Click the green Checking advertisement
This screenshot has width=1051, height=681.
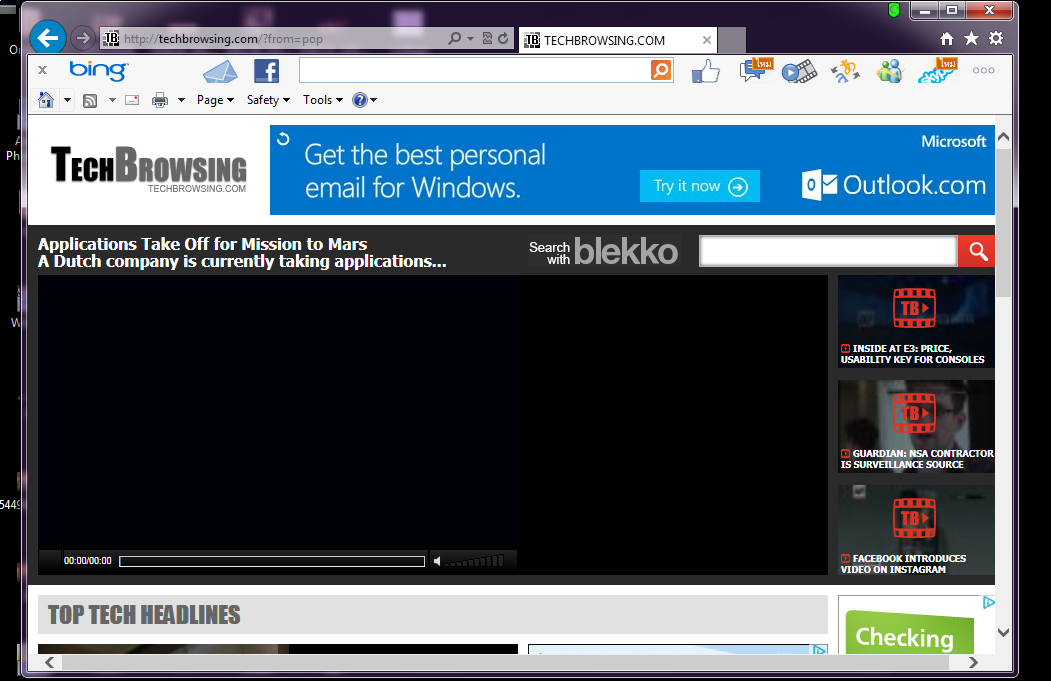click(x=910, y=633)
